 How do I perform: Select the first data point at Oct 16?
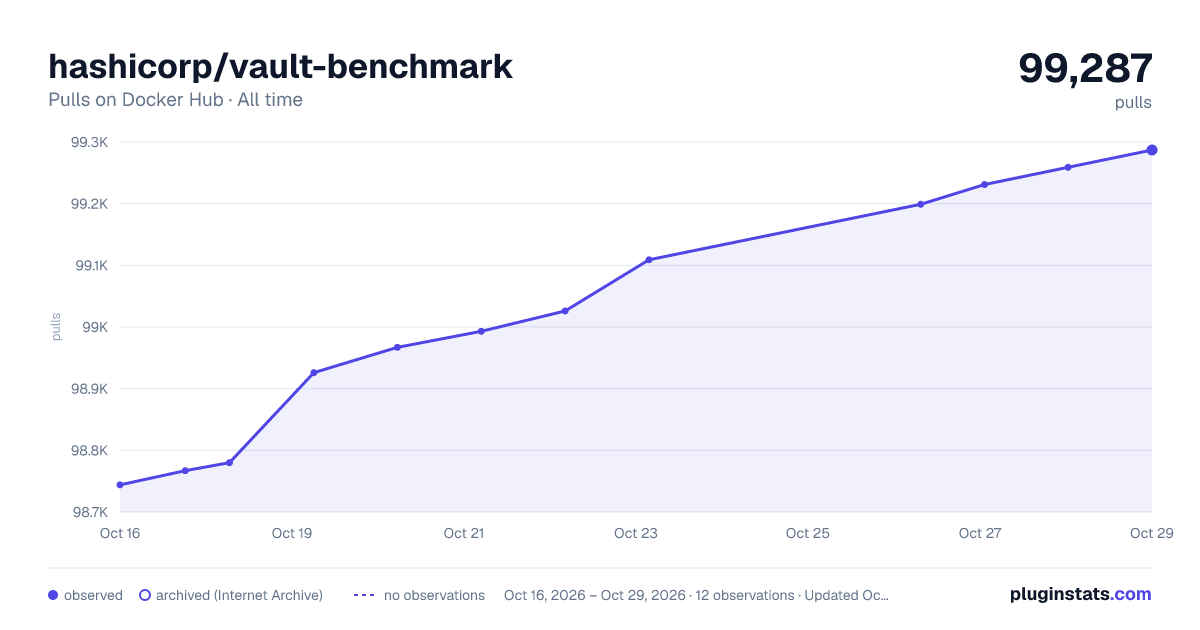120,485
